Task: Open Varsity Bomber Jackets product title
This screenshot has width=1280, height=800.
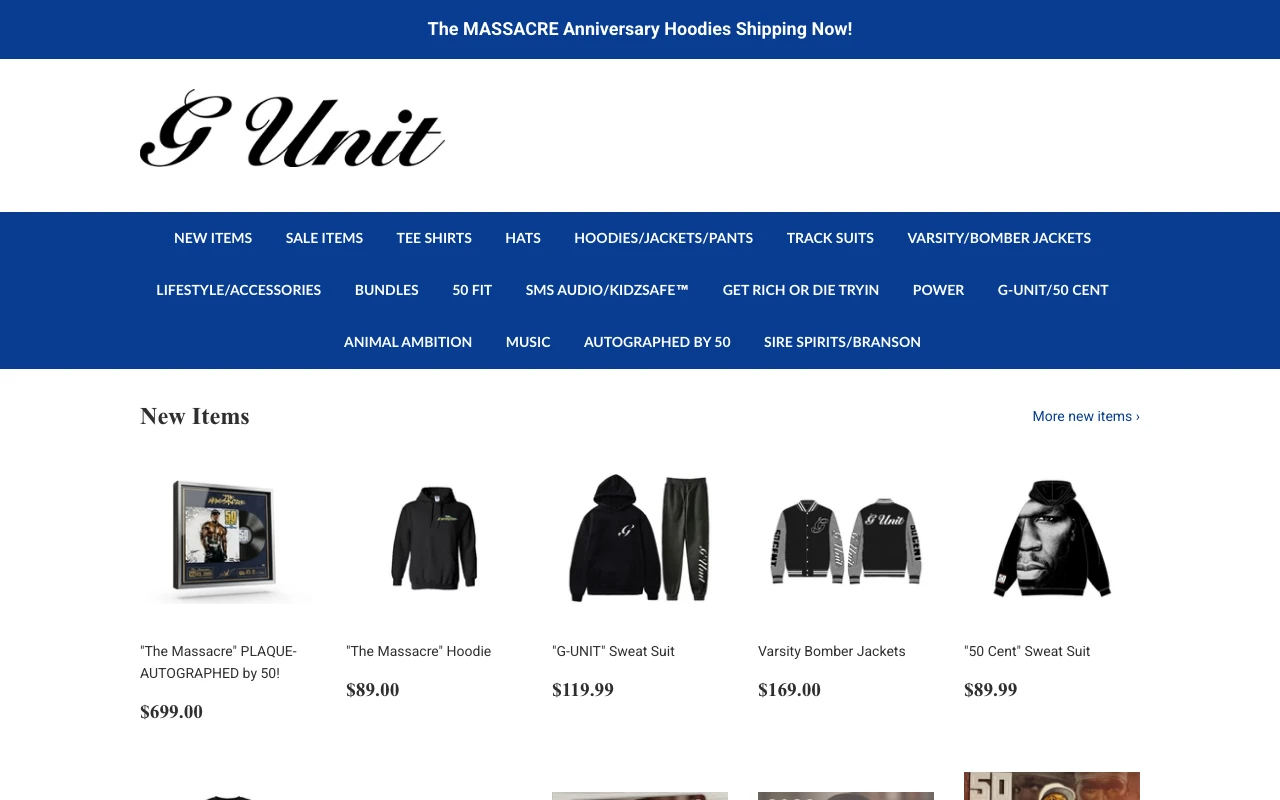Action: (x=832, y=651)
